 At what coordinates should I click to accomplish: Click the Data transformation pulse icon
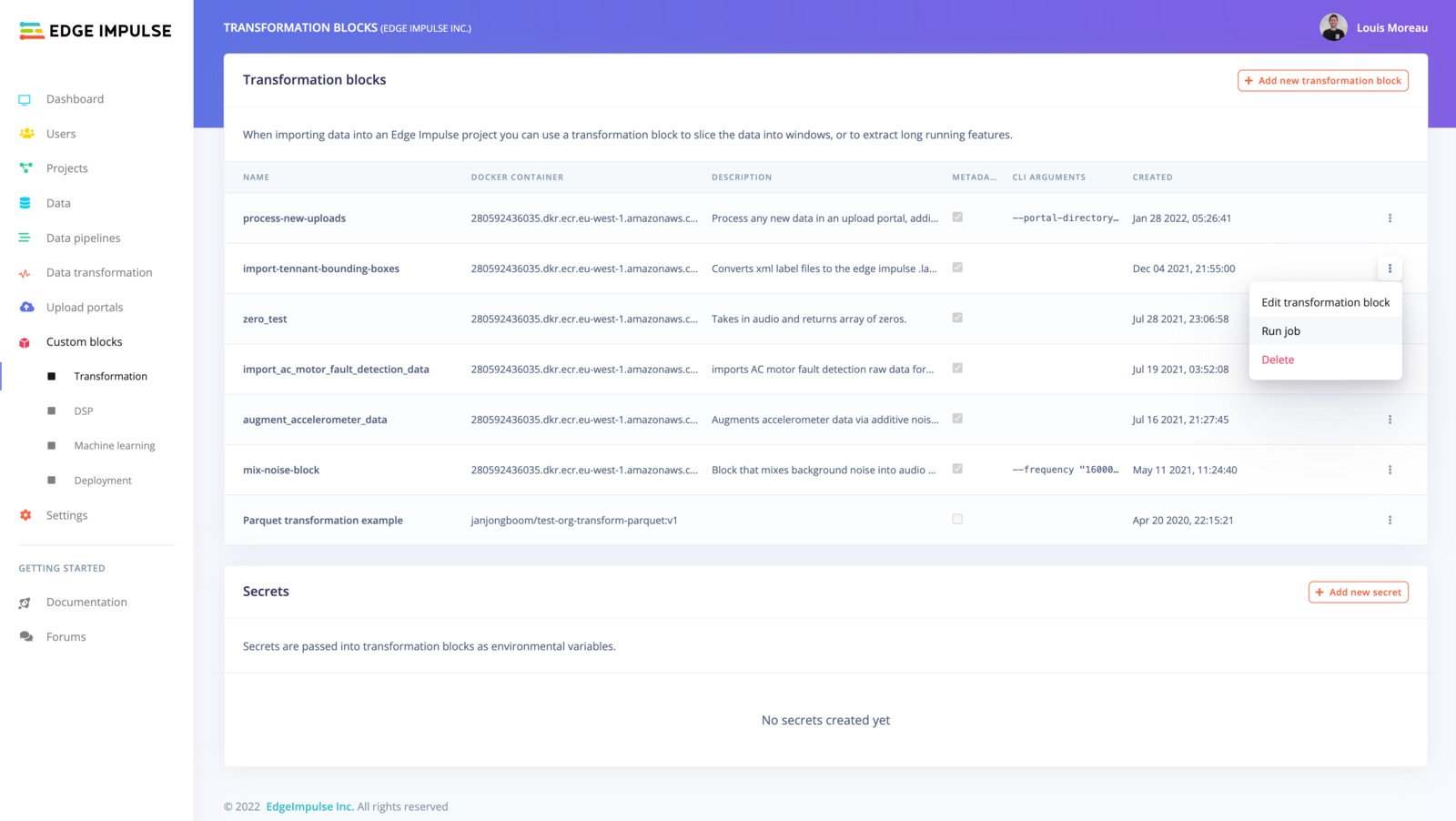[x=25, y=273]
